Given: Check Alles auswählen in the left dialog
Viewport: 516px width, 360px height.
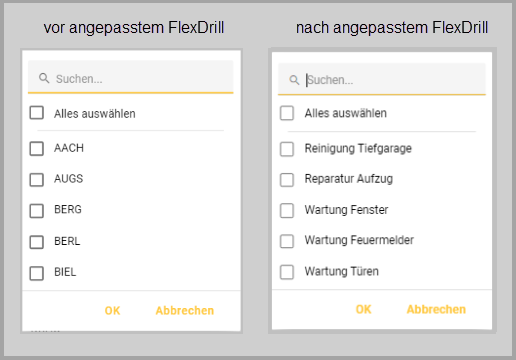Looking at the screenshot, I should coord(37,113).
